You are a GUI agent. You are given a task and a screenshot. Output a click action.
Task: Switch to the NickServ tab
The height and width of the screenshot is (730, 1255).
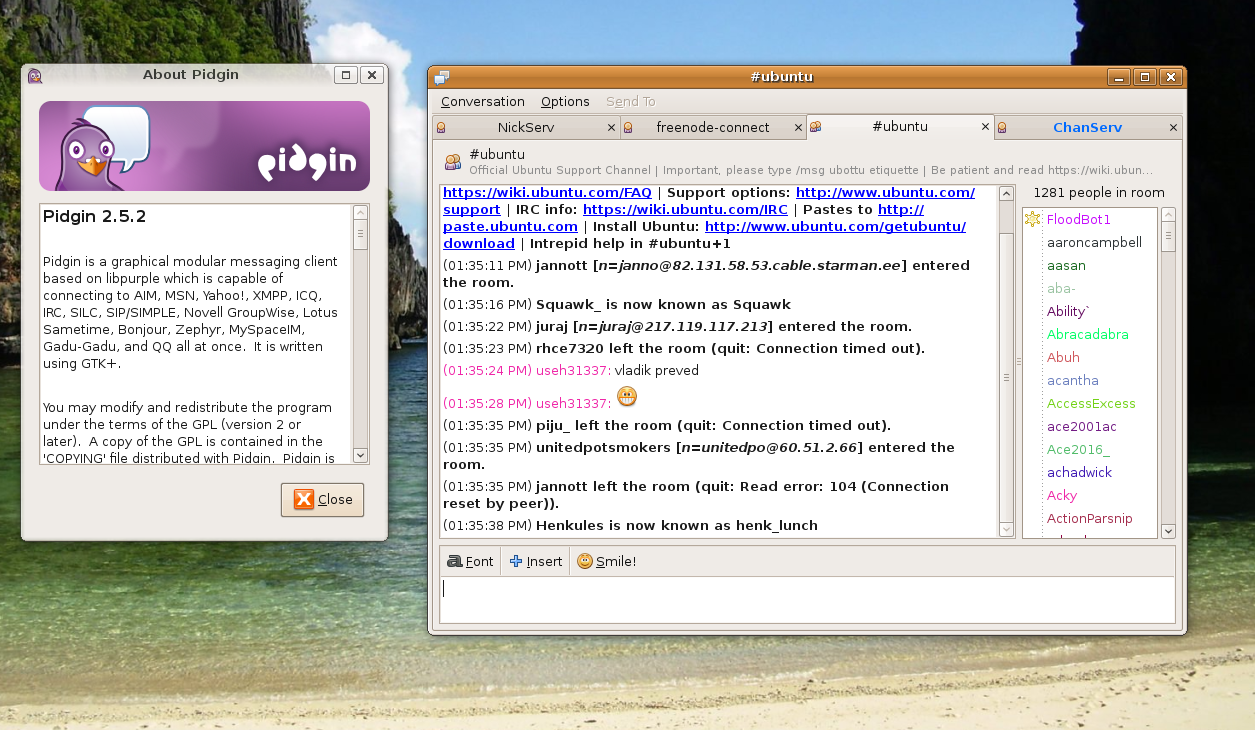coord(526,128)
